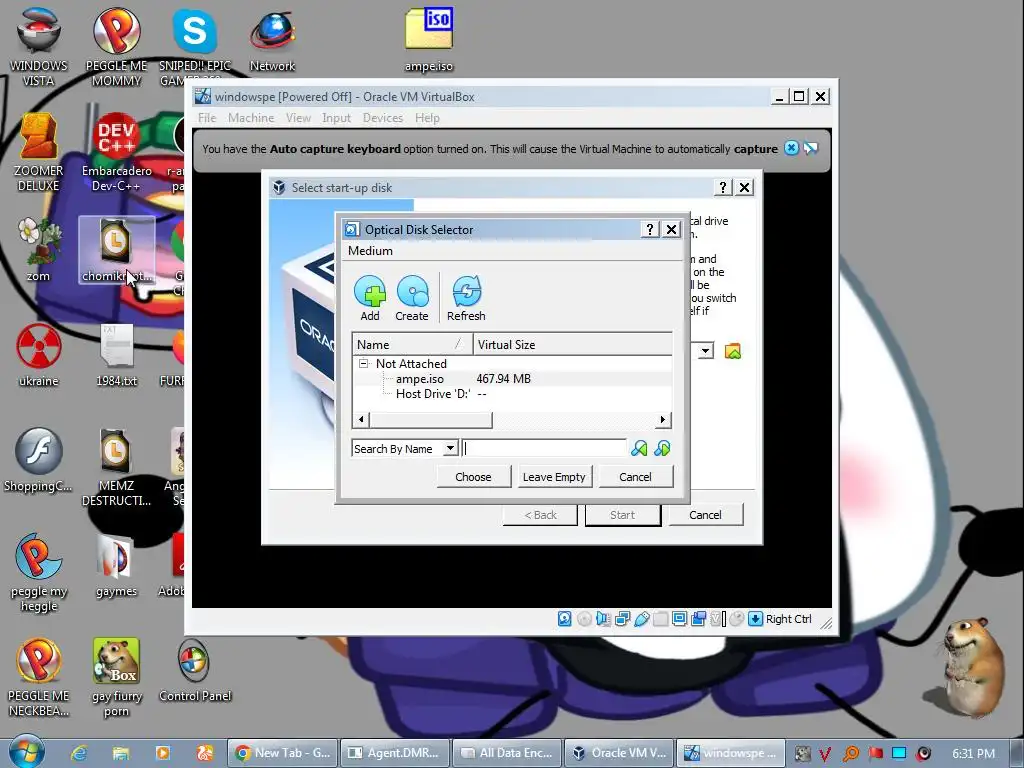Click the optical drive status icon
The height and width of the screenshot is (768, 1024).
click(x=584, y=618)
